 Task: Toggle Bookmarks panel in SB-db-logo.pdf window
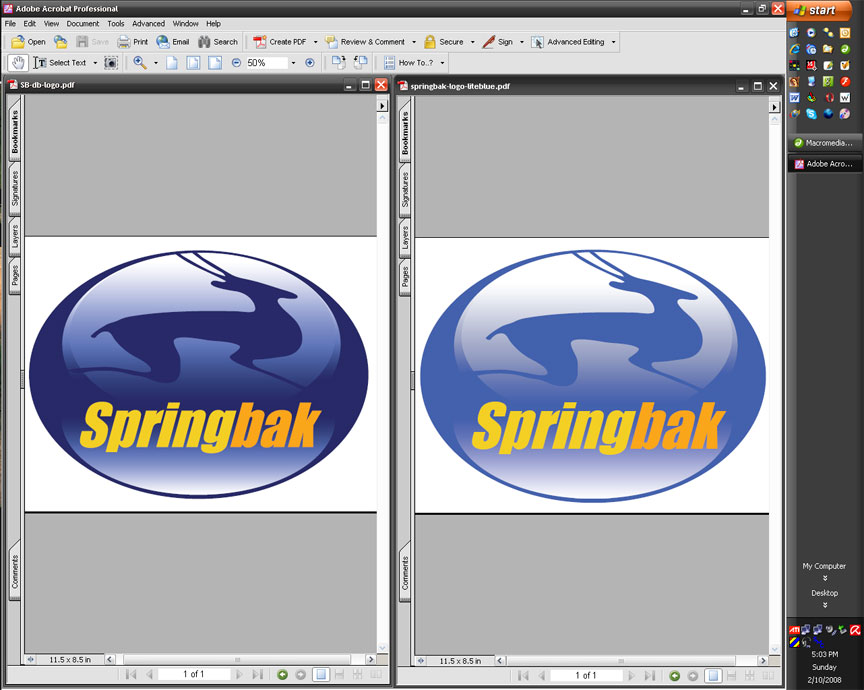(x=15, y=131)
